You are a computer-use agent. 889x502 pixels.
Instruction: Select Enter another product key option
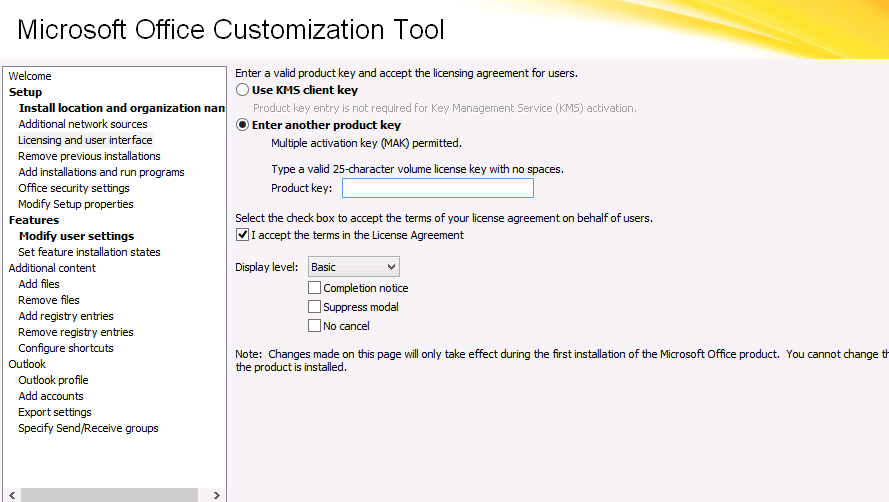click(x=243, y=125)
